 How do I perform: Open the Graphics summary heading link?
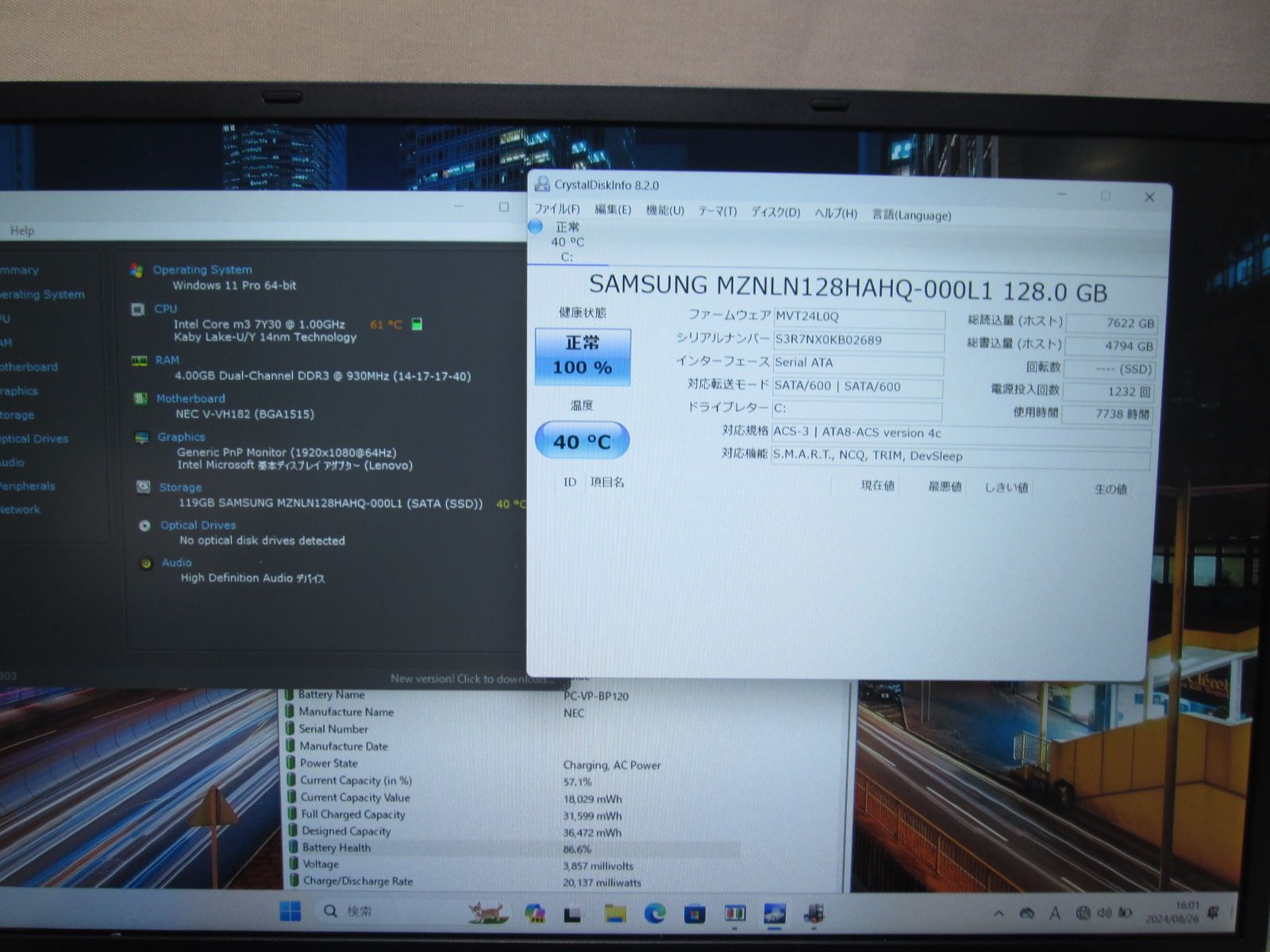pyautogui.click(x=181, y=437)
